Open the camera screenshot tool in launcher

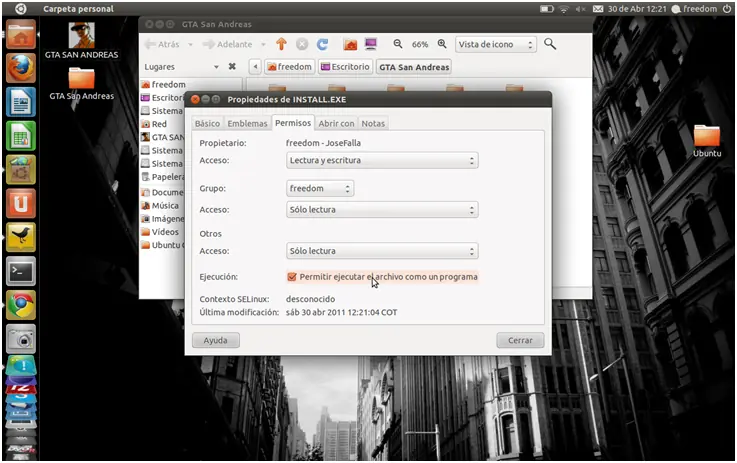pyautogui.click(x=21, y=339)
